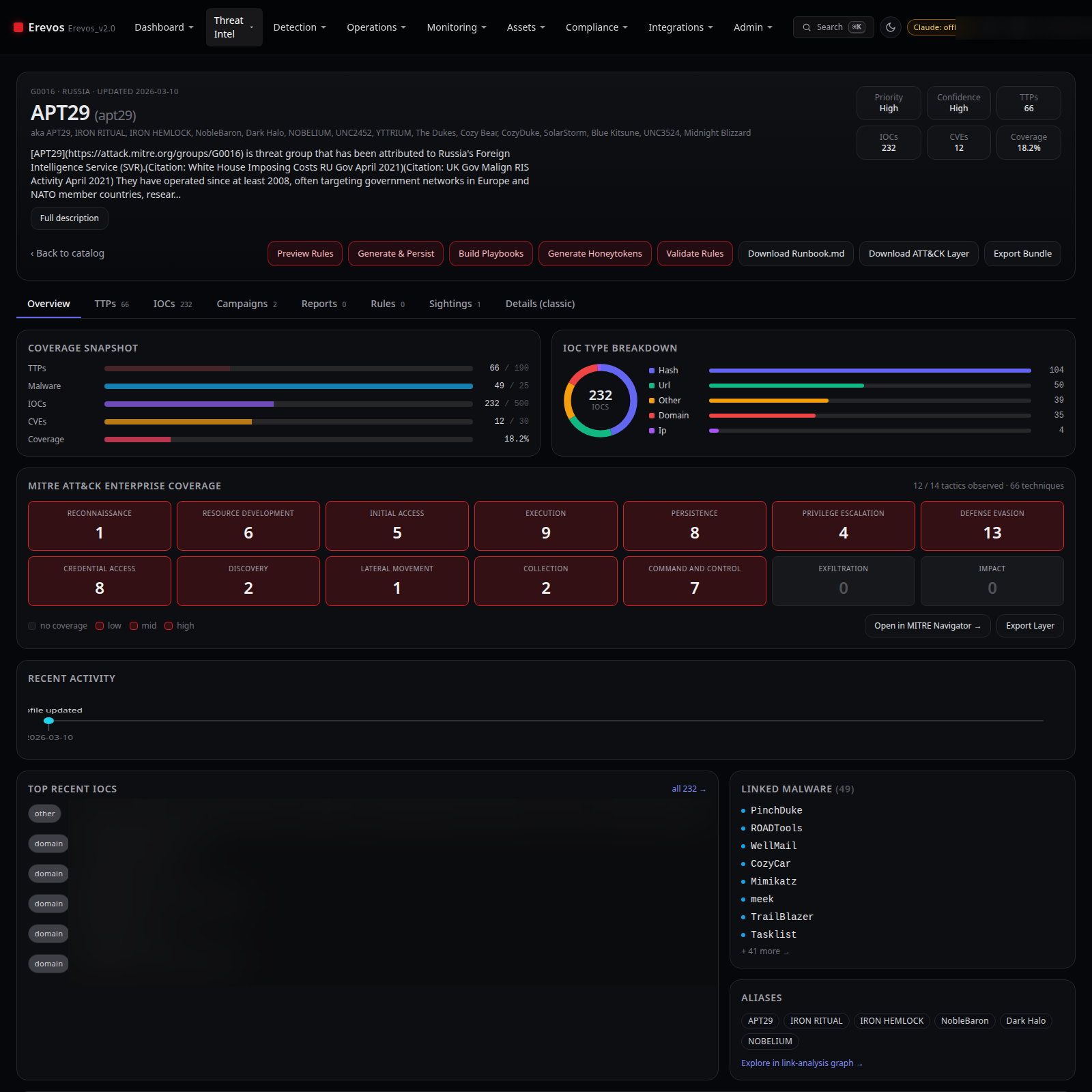Open the Operations dropdown
The width and height of the screenshot is (1092, 1092).
pyautogui.click(x=376, y=27)
